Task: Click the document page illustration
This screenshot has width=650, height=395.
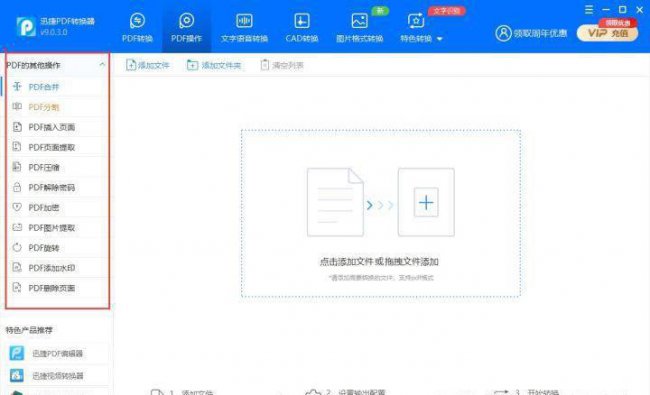Action: [335, 202]
